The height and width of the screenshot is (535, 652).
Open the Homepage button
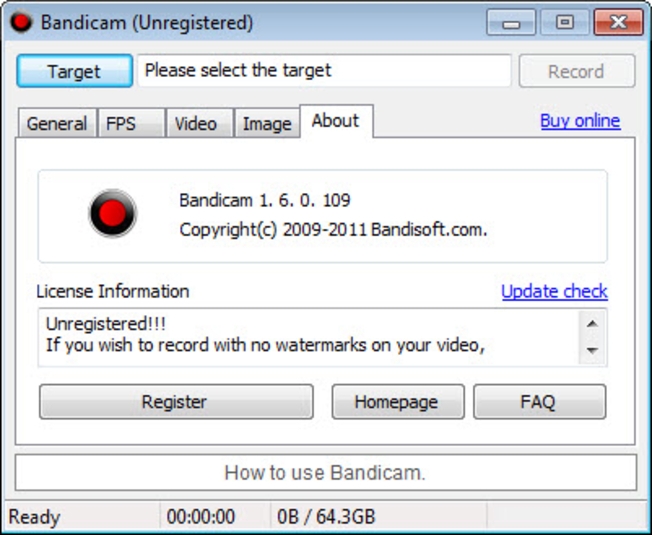pos(397,402)
